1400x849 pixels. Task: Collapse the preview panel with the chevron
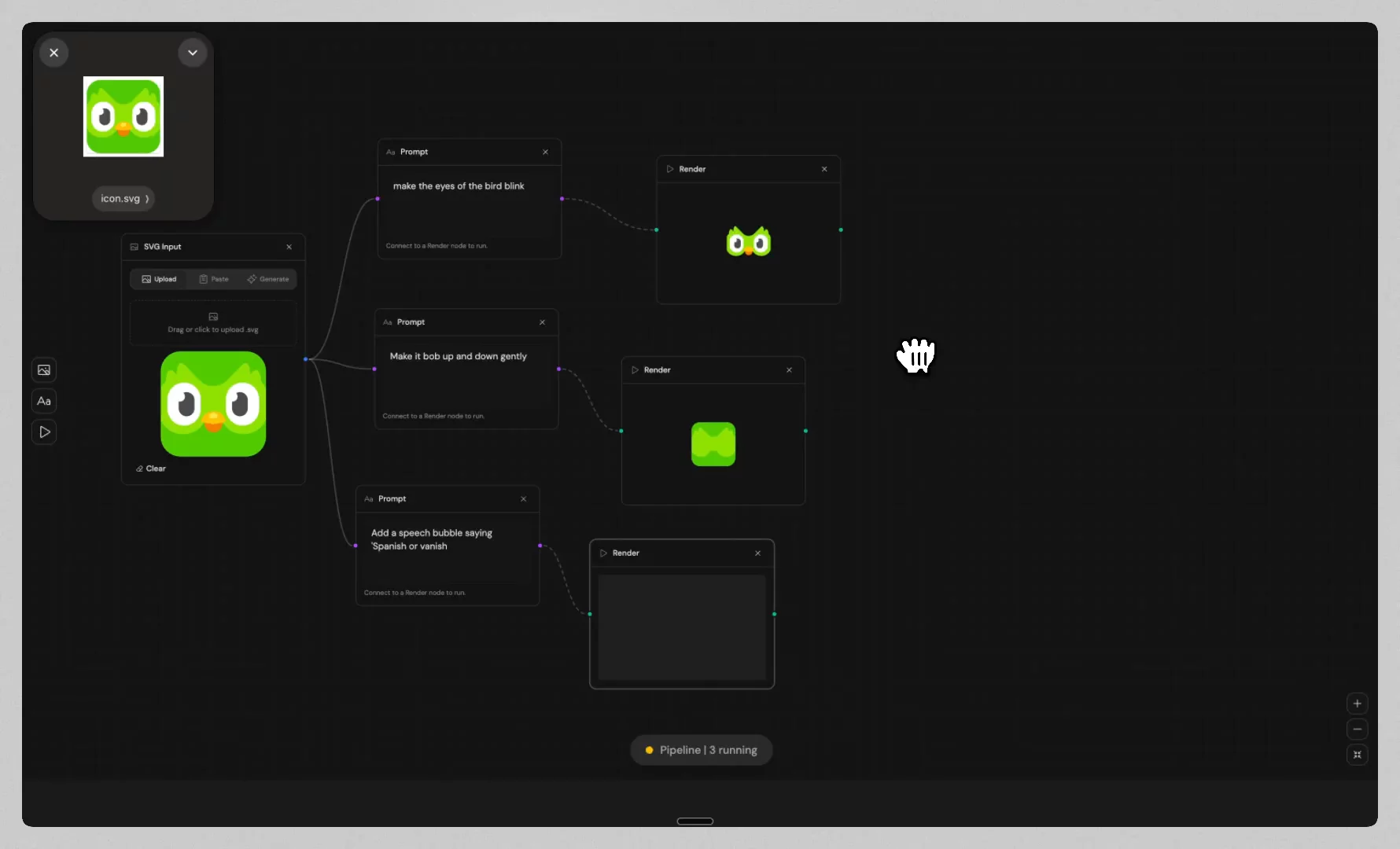tap(193, 52)
